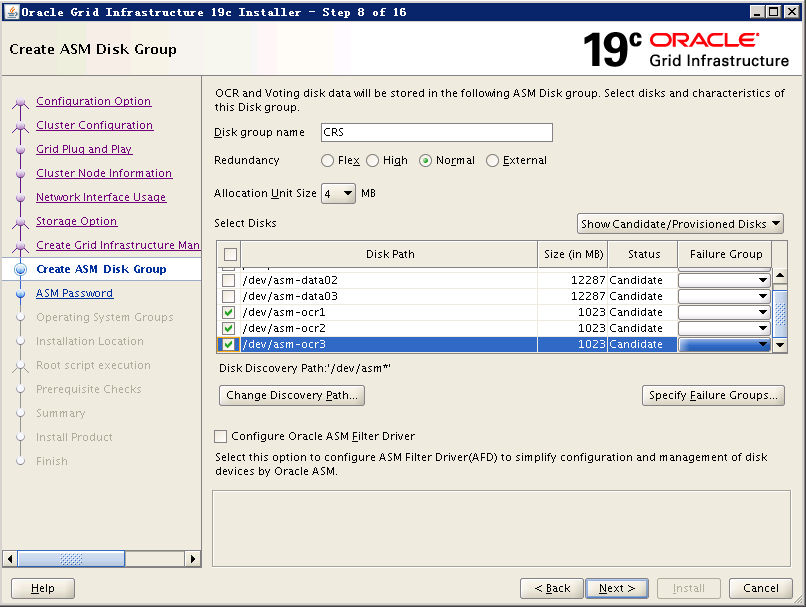Open Failure Group dropdown for /dev/asm-data03
The height and width of the screenshot is (608, 806).
click(x=724, y=296)
